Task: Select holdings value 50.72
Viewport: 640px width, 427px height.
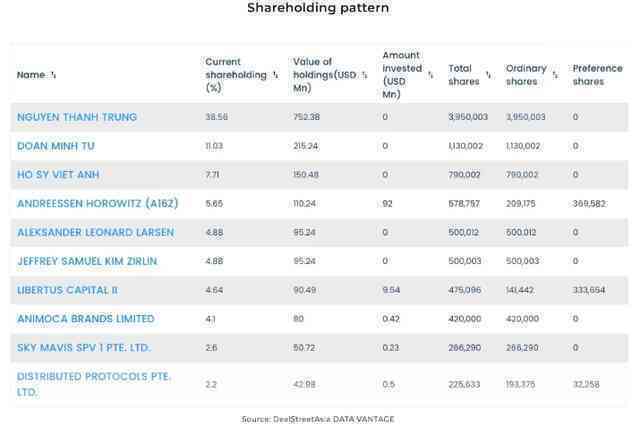Action: point(304,348)
